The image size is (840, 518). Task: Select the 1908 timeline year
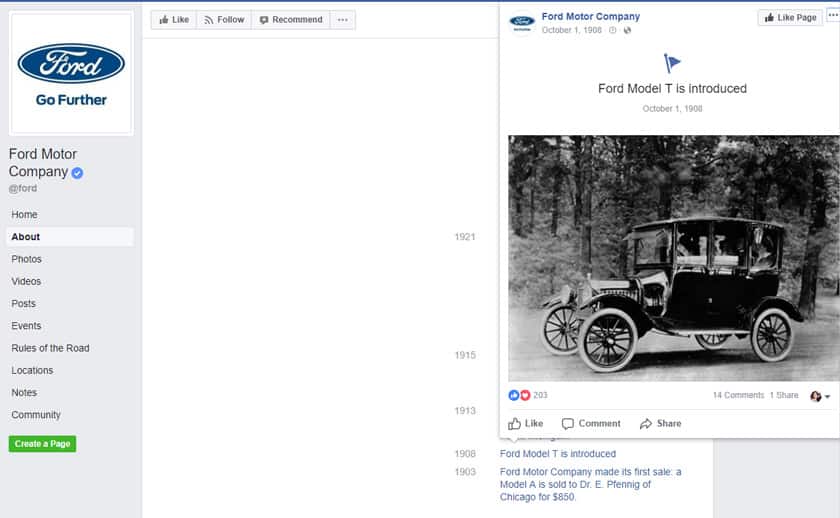point(464,454)
